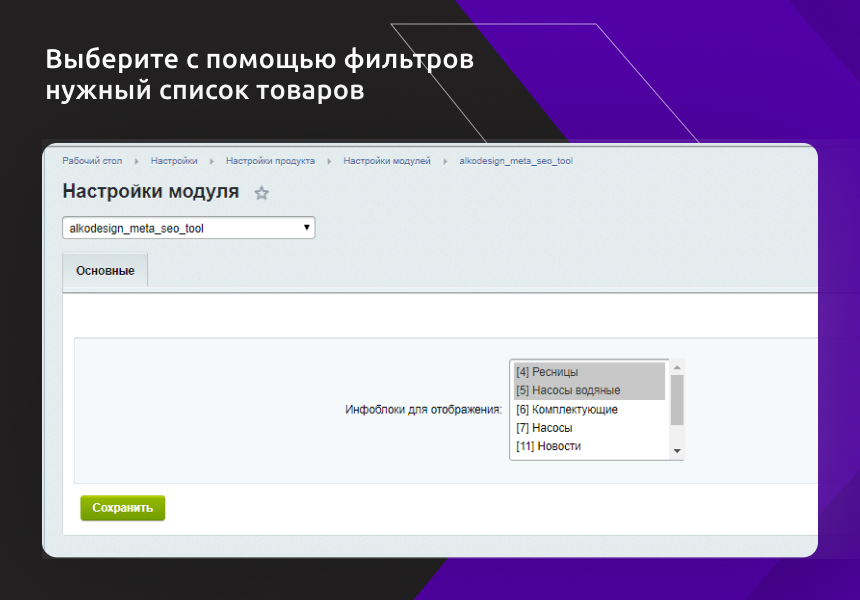The width and height of the screenshot is (860, 600).
Task: Click the scrollbar down arrow in the infoblock list
Action: [x=677, y=450]
